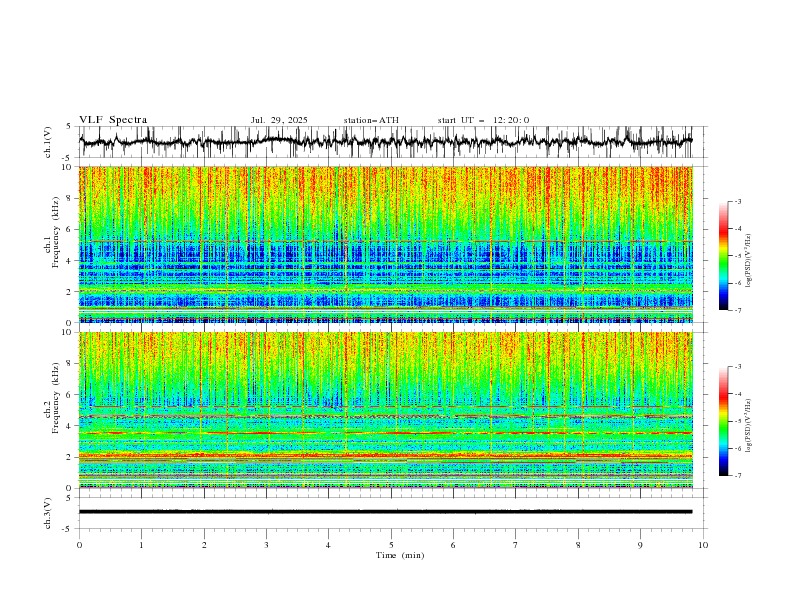Click the "6" tick on ch.1 frequency axis
The width and height of the screenshot is (792, 612).
pyautogui.click(x=71, y=229)
